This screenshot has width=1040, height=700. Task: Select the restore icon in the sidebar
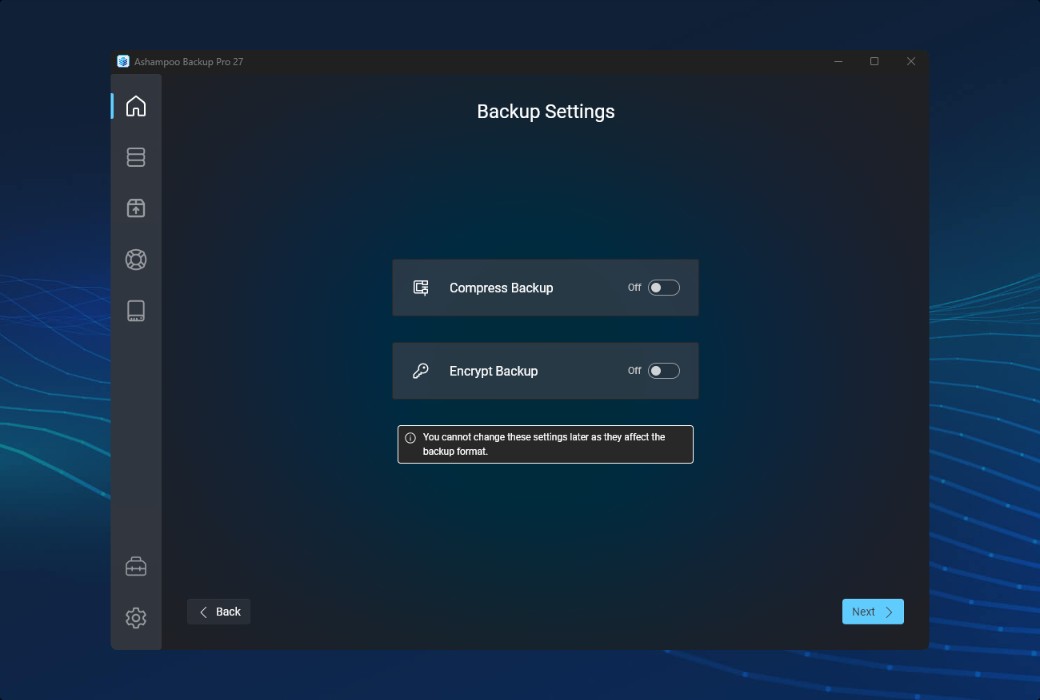click(x=136, y=208)
